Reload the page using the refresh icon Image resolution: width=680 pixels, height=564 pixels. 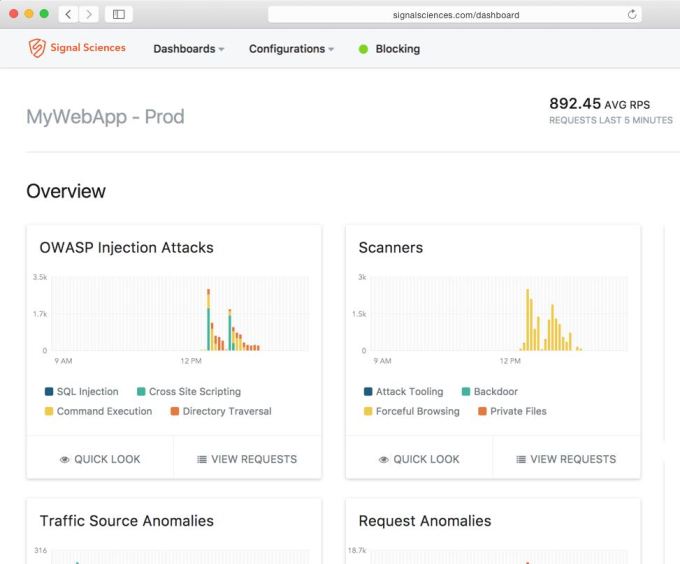point(631,15)
